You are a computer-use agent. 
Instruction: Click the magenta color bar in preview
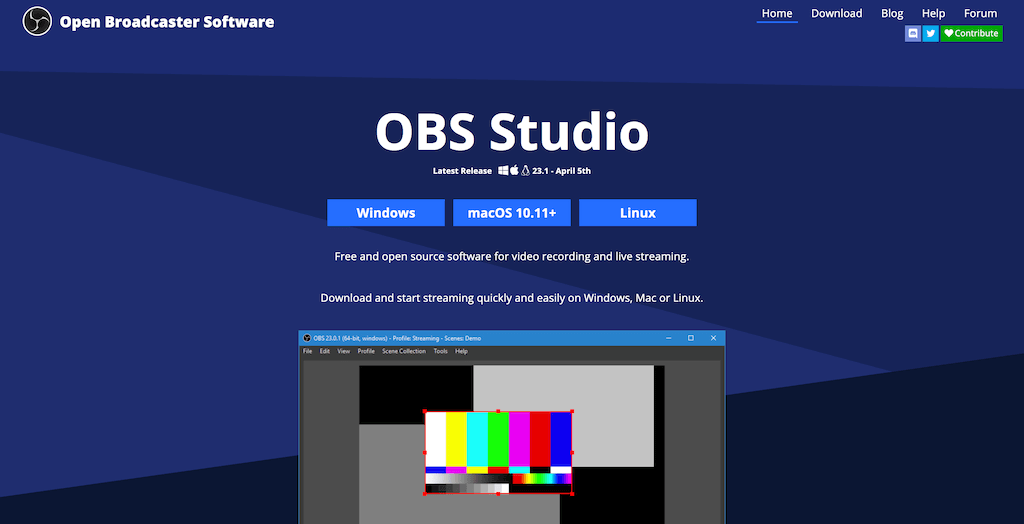pyautogui.click(x=519, y=438)
